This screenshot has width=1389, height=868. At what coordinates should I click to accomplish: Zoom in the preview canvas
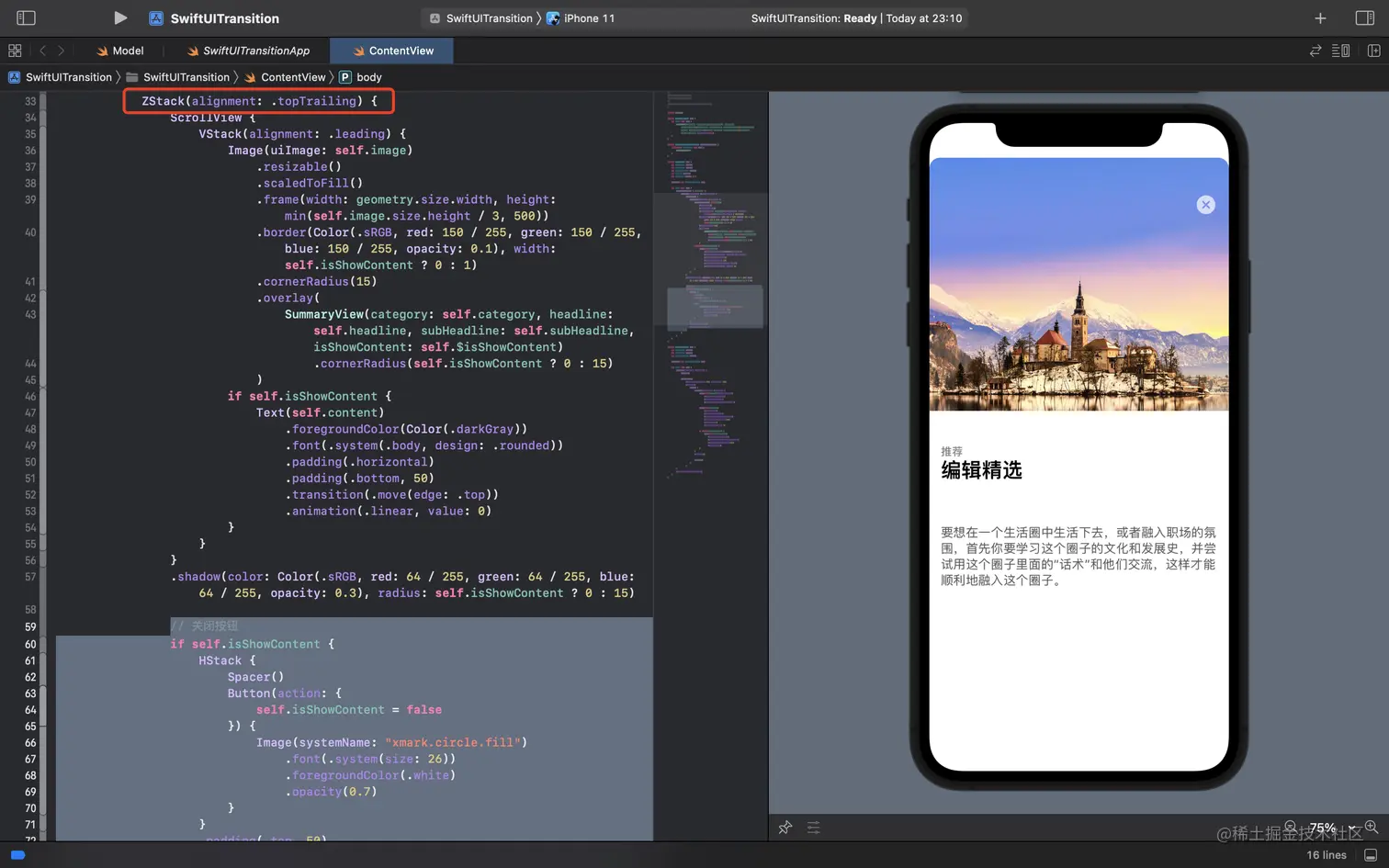point(1372,827)
